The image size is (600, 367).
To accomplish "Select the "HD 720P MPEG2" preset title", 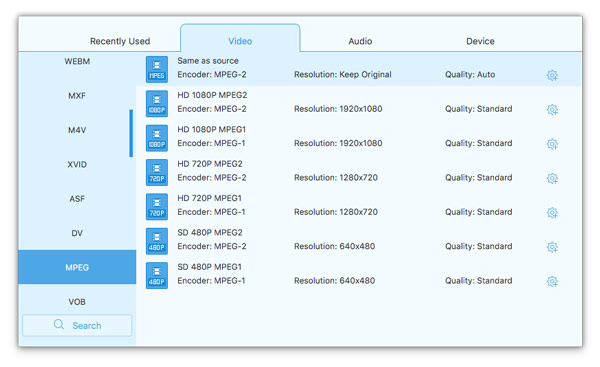I will point(210,164).
